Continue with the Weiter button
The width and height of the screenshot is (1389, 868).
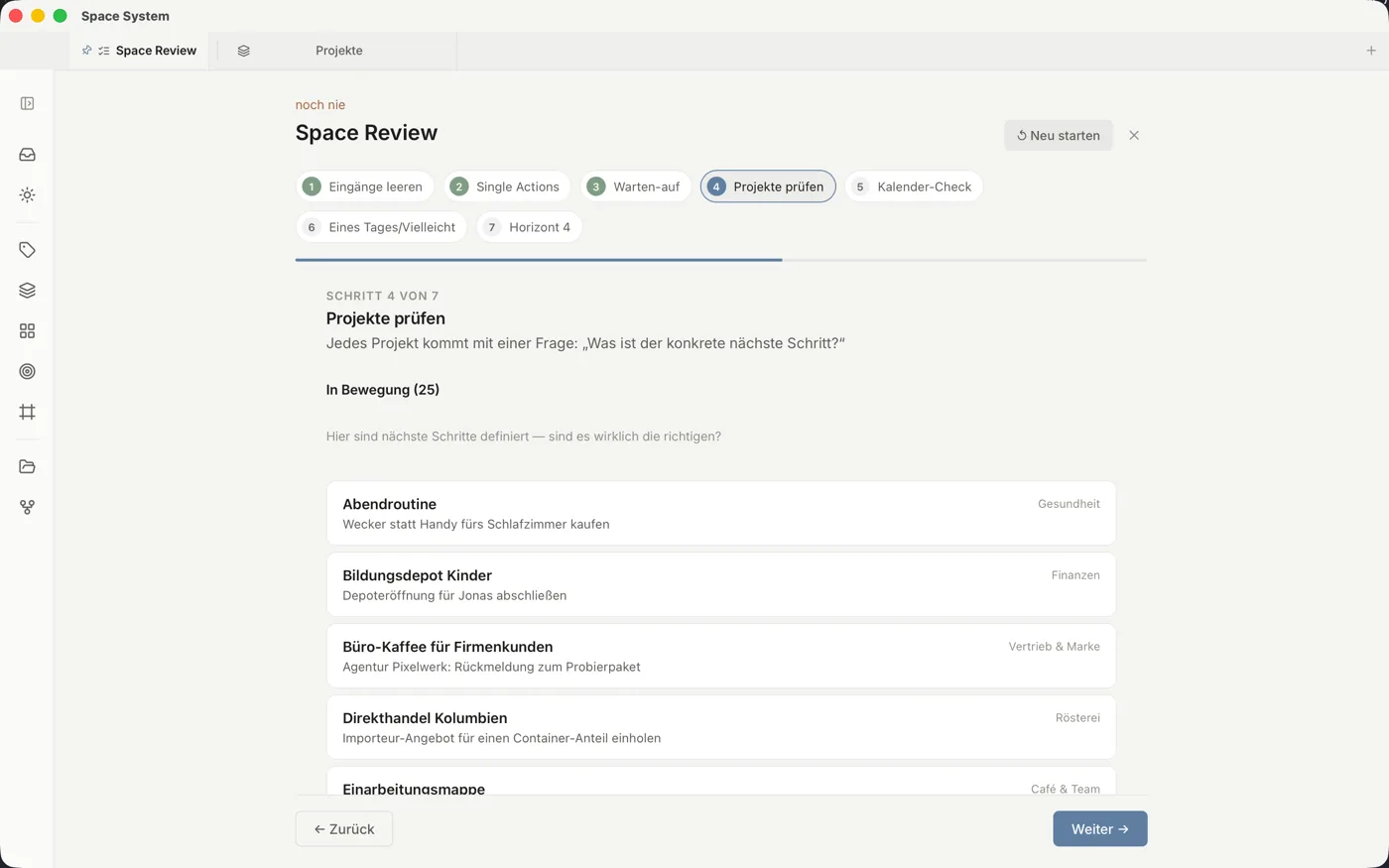(1100, 829)
